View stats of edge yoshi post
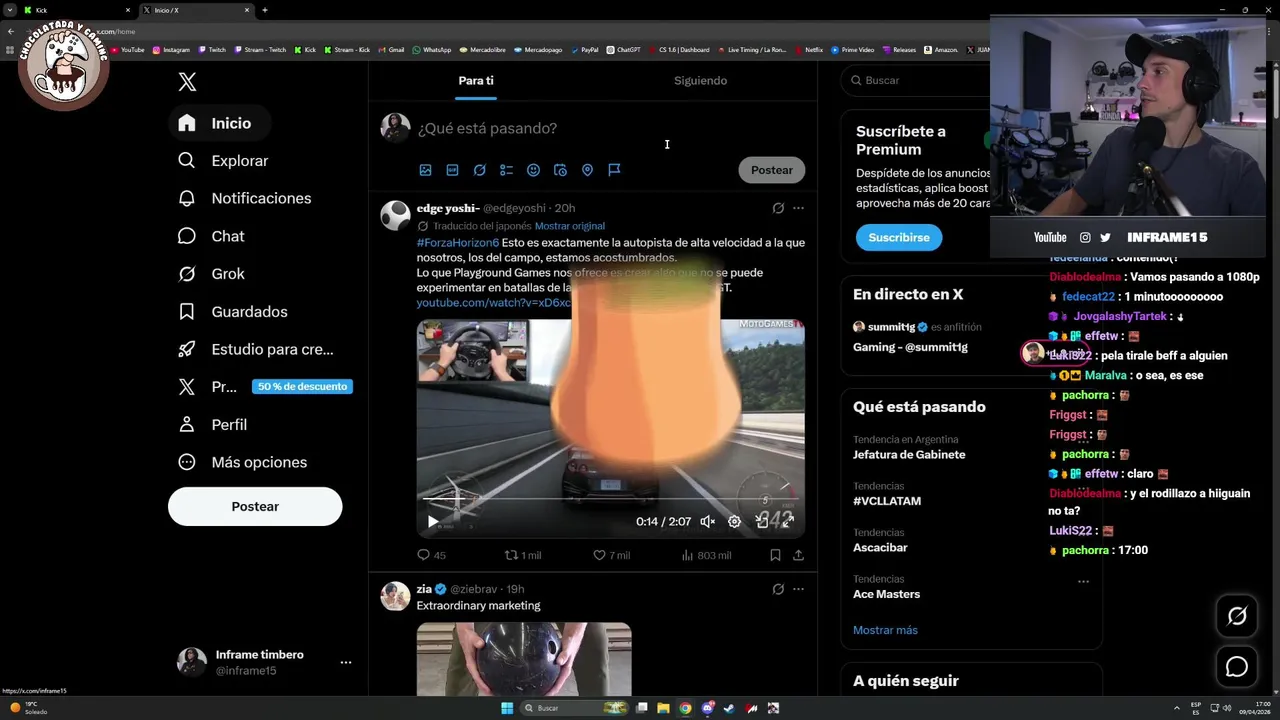The height and width of the screenshot is (720, 1280). click(x=705, y=555)
